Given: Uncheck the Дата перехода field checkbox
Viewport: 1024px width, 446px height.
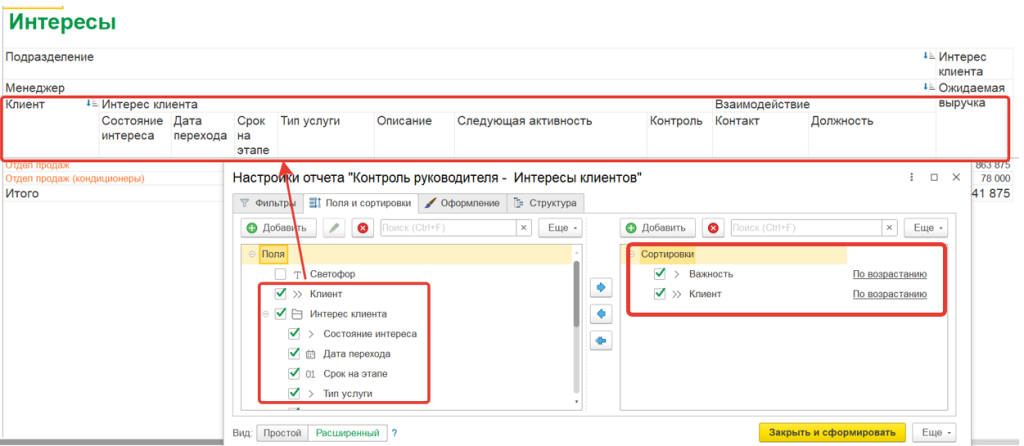Looking at the screenshot, I should point(294,354).
